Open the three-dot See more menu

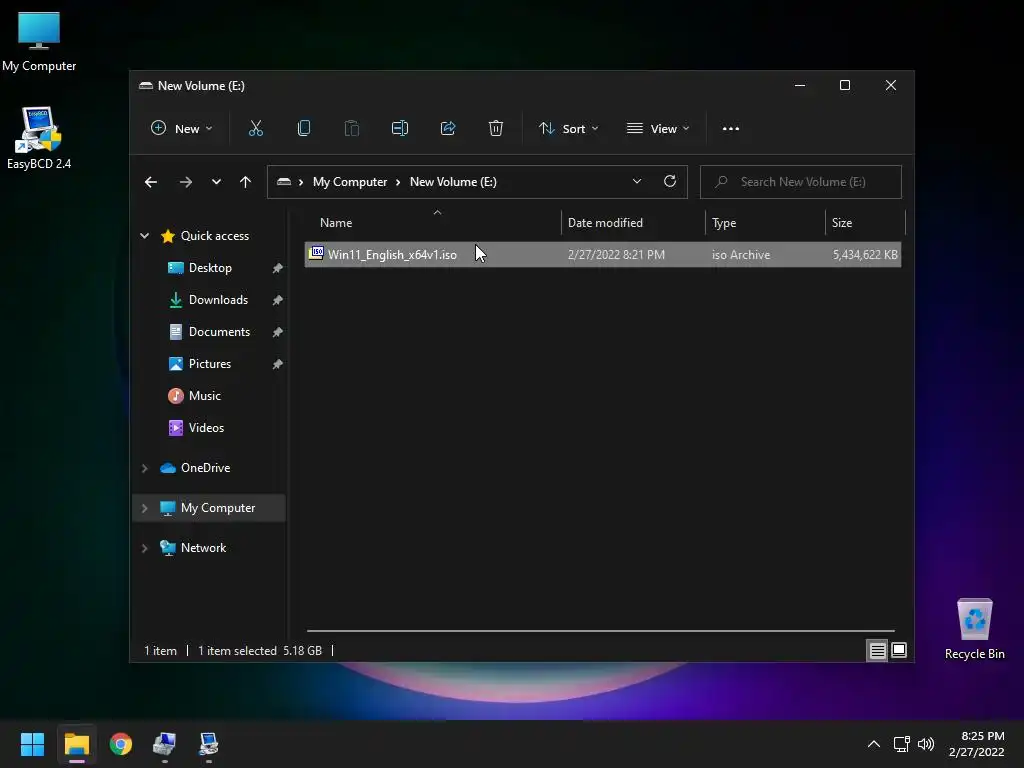click(731, 129)
